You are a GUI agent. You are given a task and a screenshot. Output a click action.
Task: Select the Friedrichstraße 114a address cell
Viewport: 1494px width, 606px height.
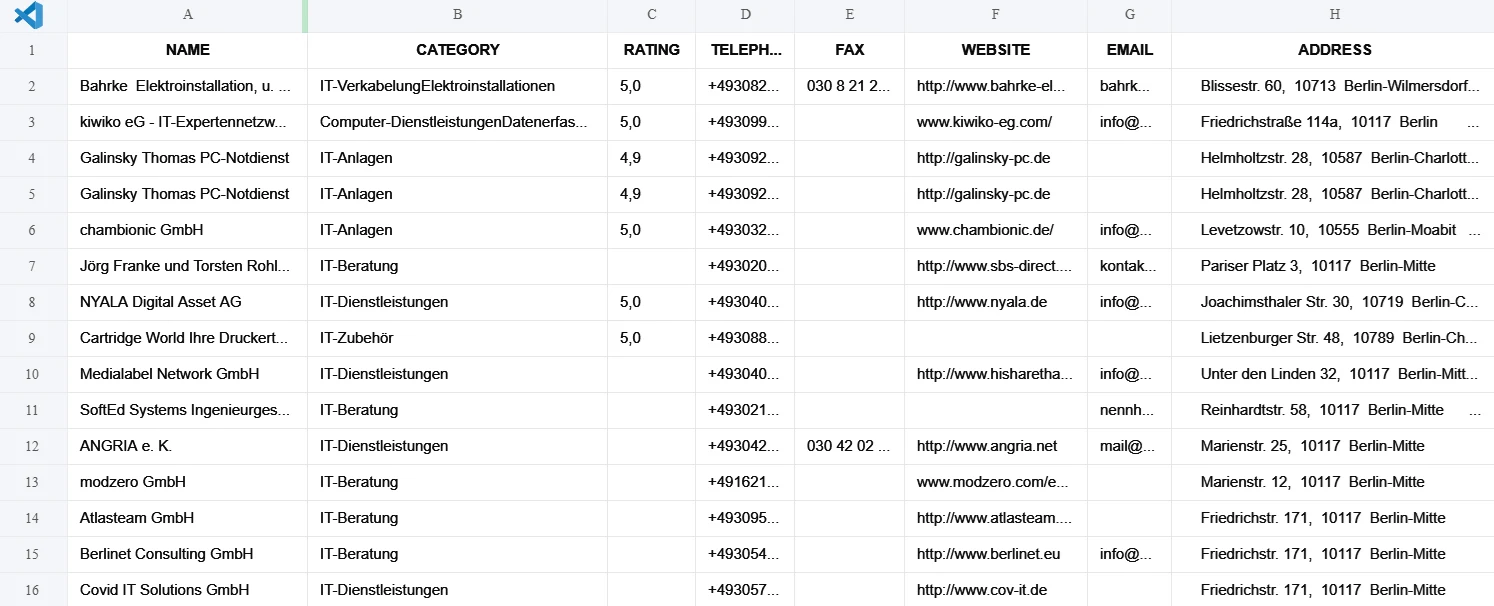[1335, 122]
